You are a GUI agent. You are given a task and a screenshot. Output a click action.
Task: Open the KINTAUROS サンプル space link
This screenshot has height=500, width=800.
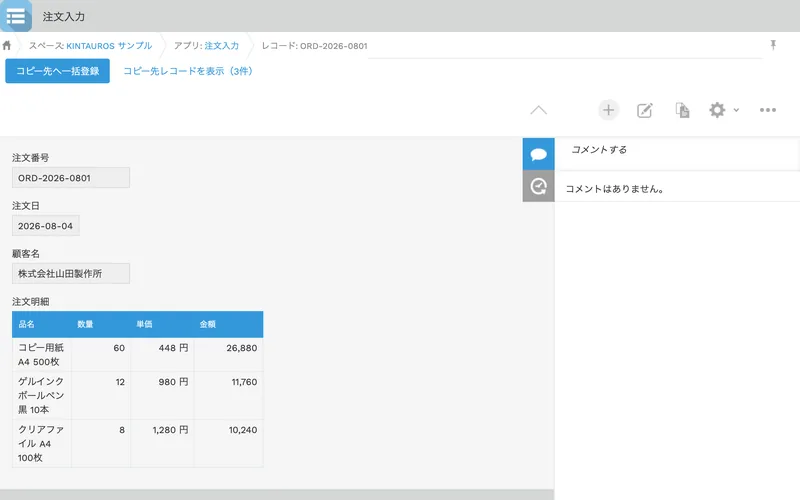[109, 45]
